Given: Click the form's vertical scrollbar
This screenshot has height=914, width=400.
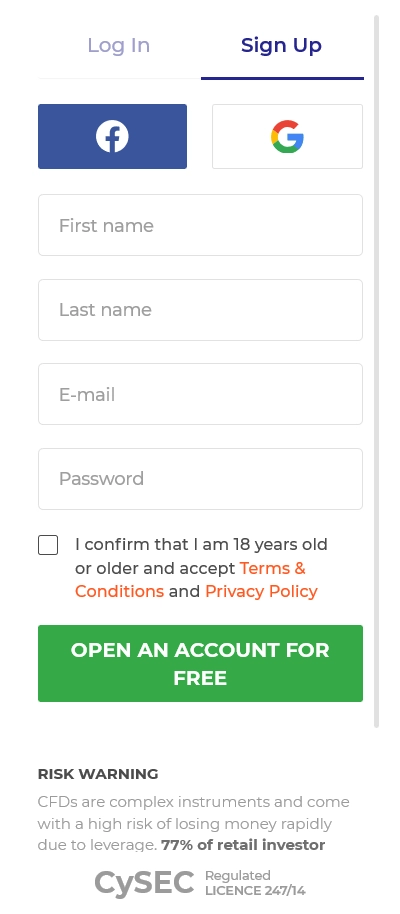Looking at the screenshot, I should pyautogui.click(x=377, y=371).
